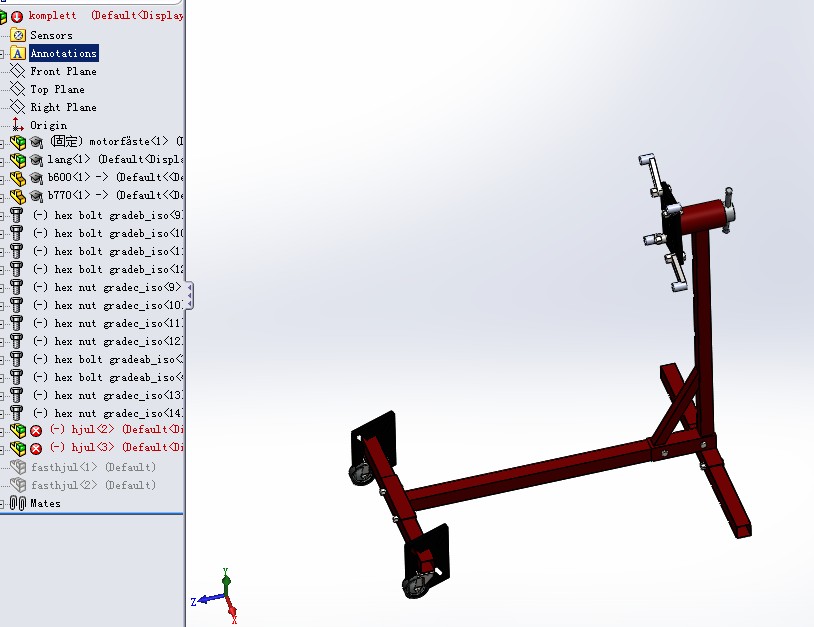Click the b600<1> part icon
The height and width of the screenshot is (627, 814).
tap(18, 178)
